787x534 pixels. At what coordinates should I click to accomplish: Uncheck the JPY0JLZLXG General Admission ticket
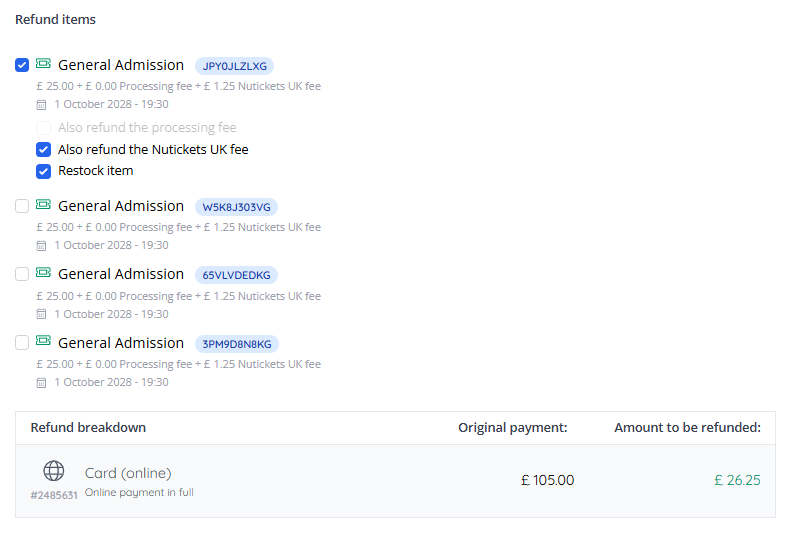[22, 66]
